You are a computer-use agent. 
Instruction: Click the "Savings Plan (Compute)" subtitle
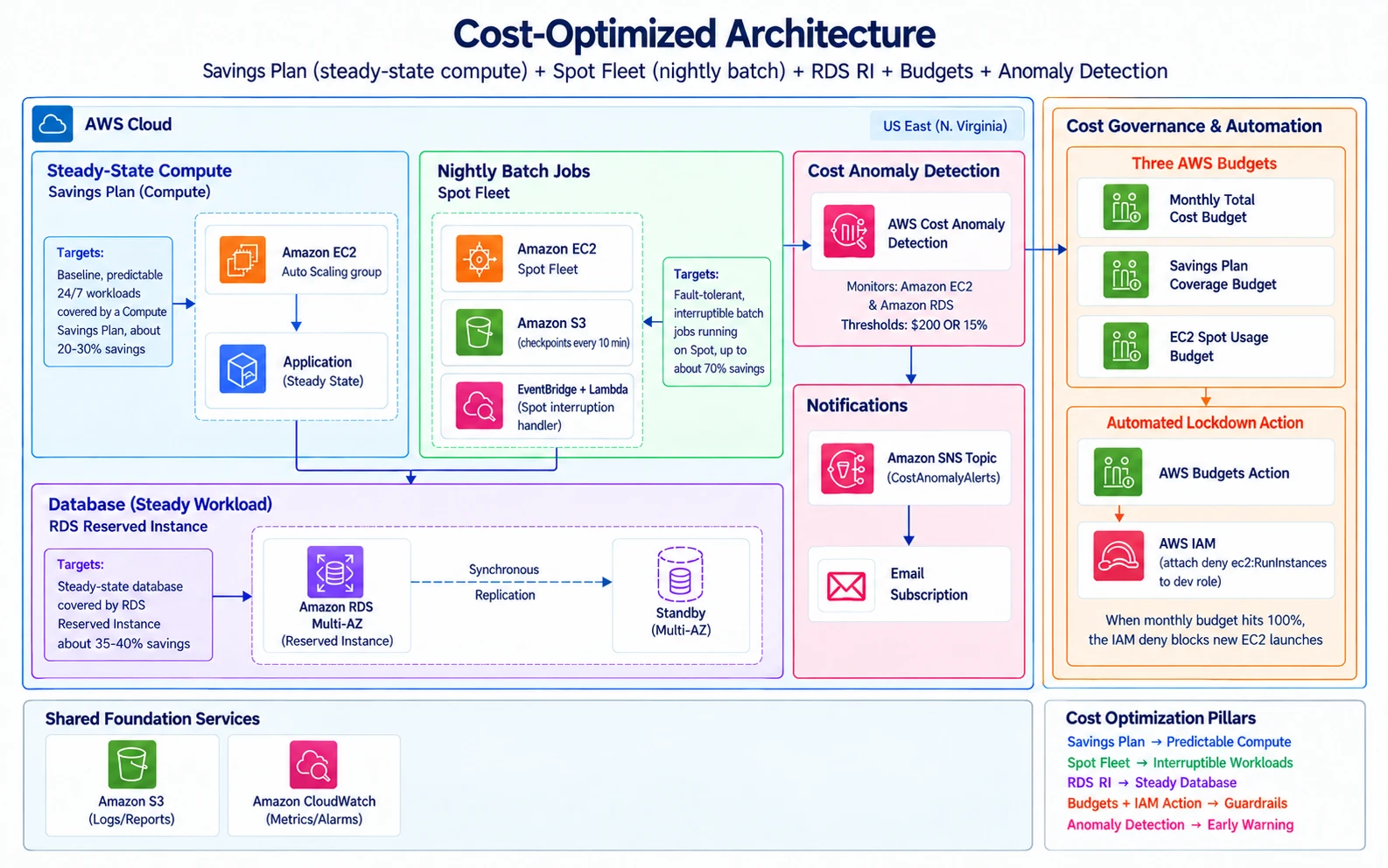coord(129,192)
